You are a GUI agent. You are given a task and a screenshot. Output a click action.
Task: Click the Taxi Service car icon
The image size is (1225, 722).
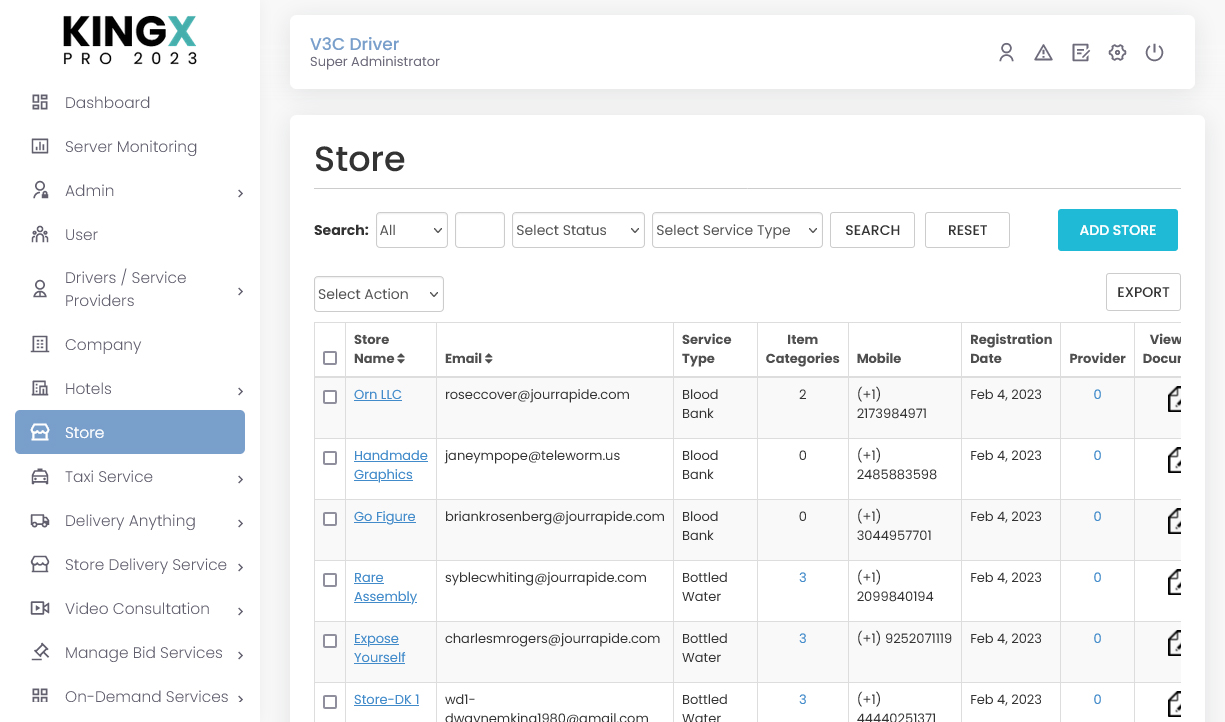coord(40,476)
